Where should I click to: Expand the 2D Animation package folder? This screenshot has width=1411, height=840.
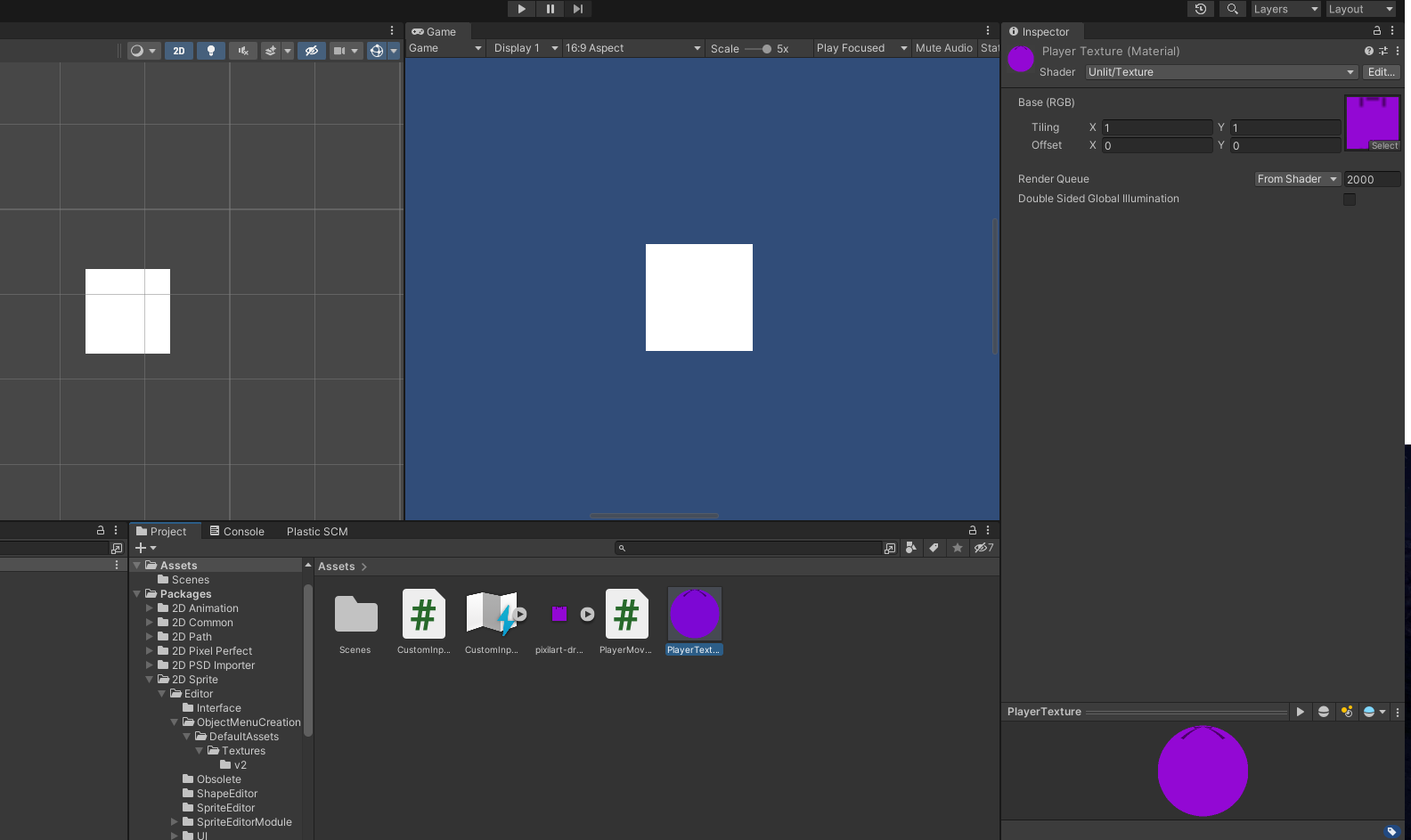point(150,608)
